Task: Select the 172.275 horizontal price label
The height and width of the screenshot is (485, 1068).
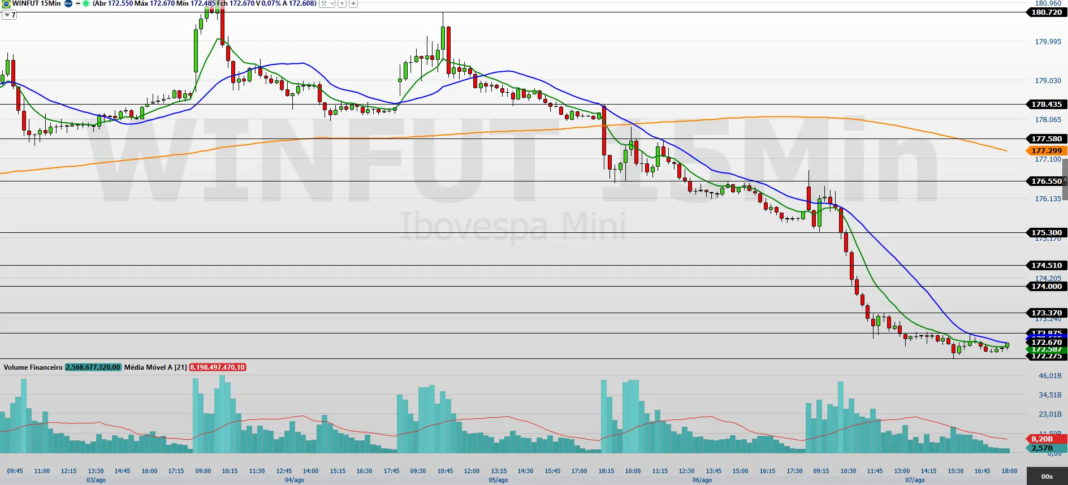Action: click(x=1047, y=356)
